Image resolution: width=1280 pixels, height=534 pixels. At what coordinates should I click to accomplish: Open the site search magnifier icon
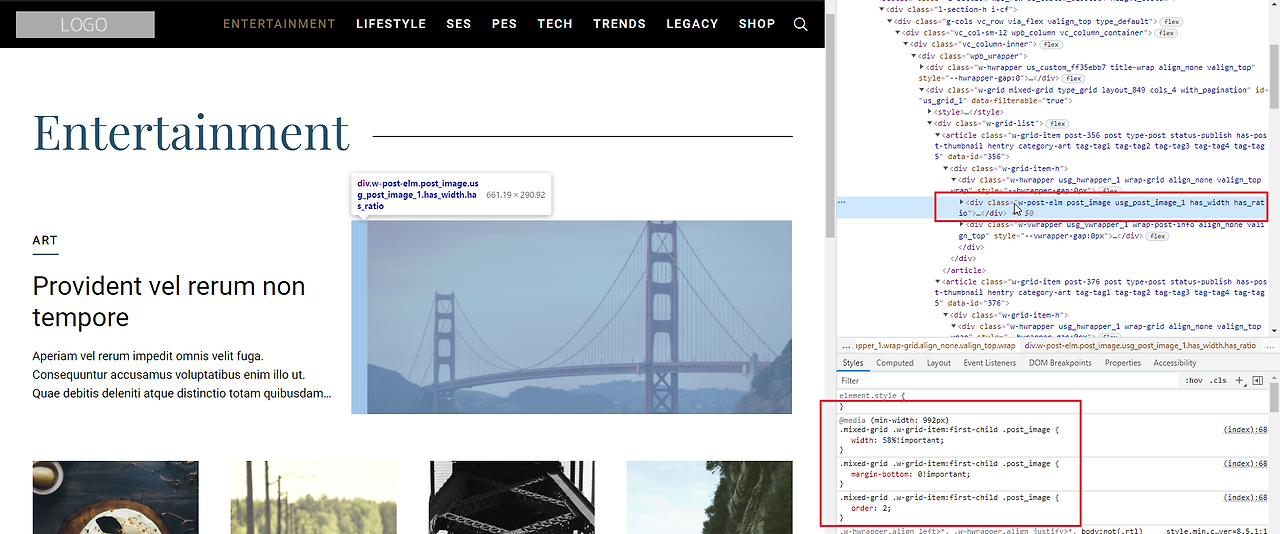pos(800,24)
